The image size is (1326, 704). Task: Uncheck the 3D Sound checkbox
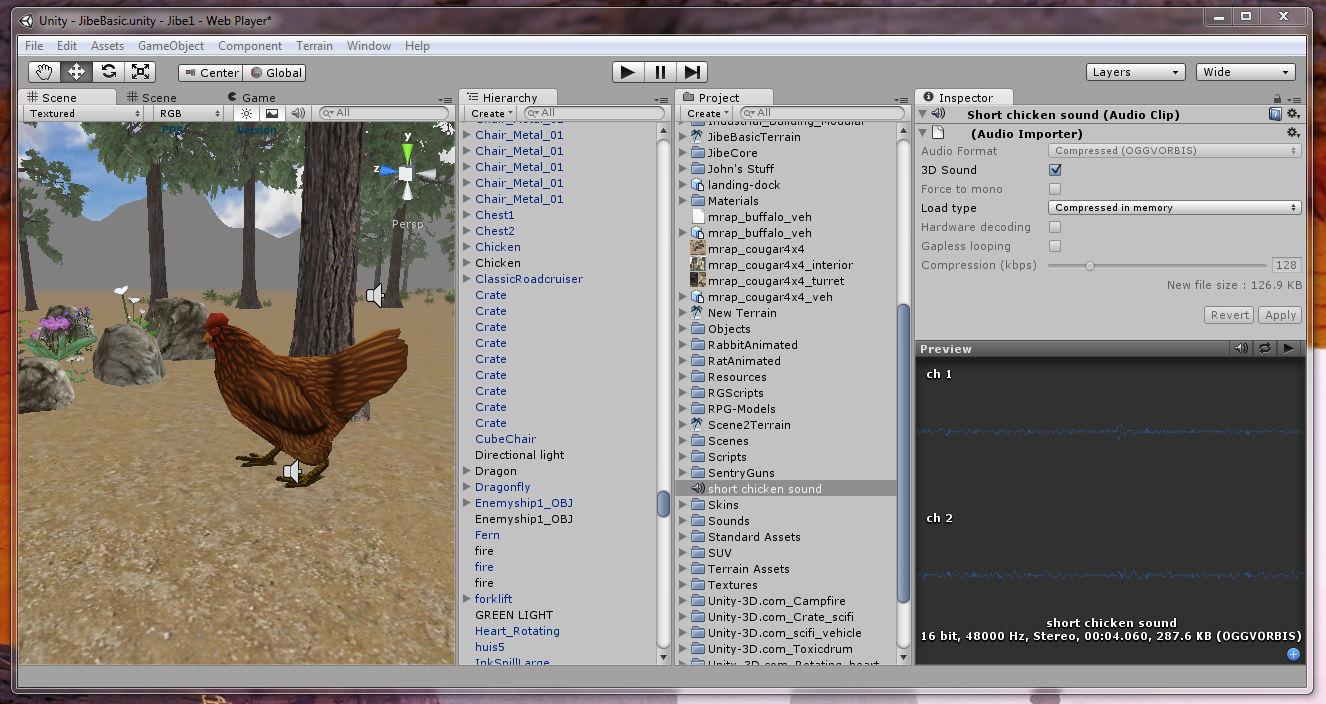(1055, 170)
